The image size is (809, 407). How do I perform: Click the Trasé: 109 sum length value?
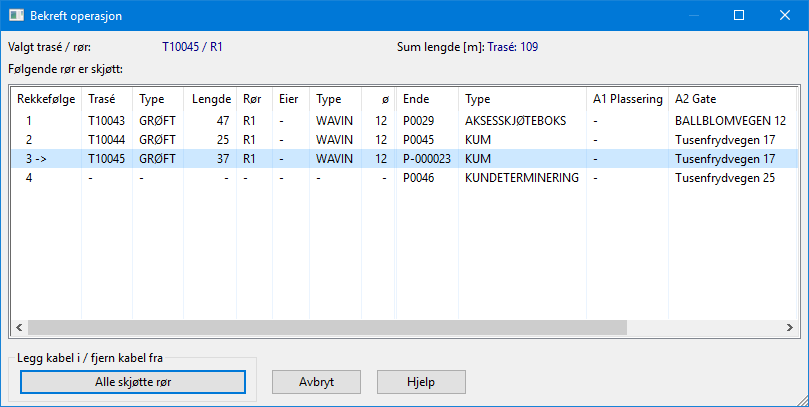[x=512, y=47]
